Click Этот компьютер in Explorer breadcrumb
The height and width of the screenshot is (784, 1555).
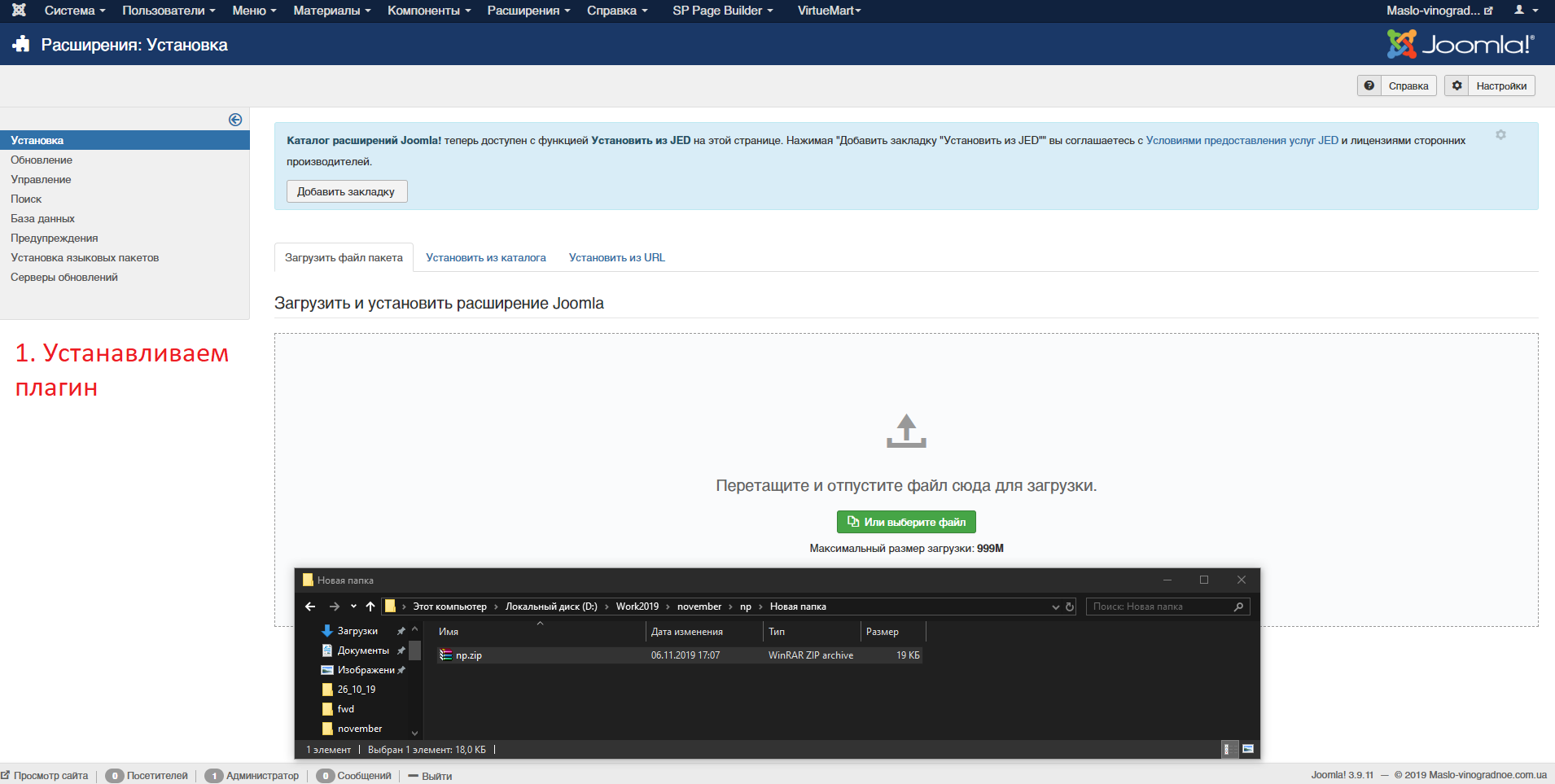[449, 607]
